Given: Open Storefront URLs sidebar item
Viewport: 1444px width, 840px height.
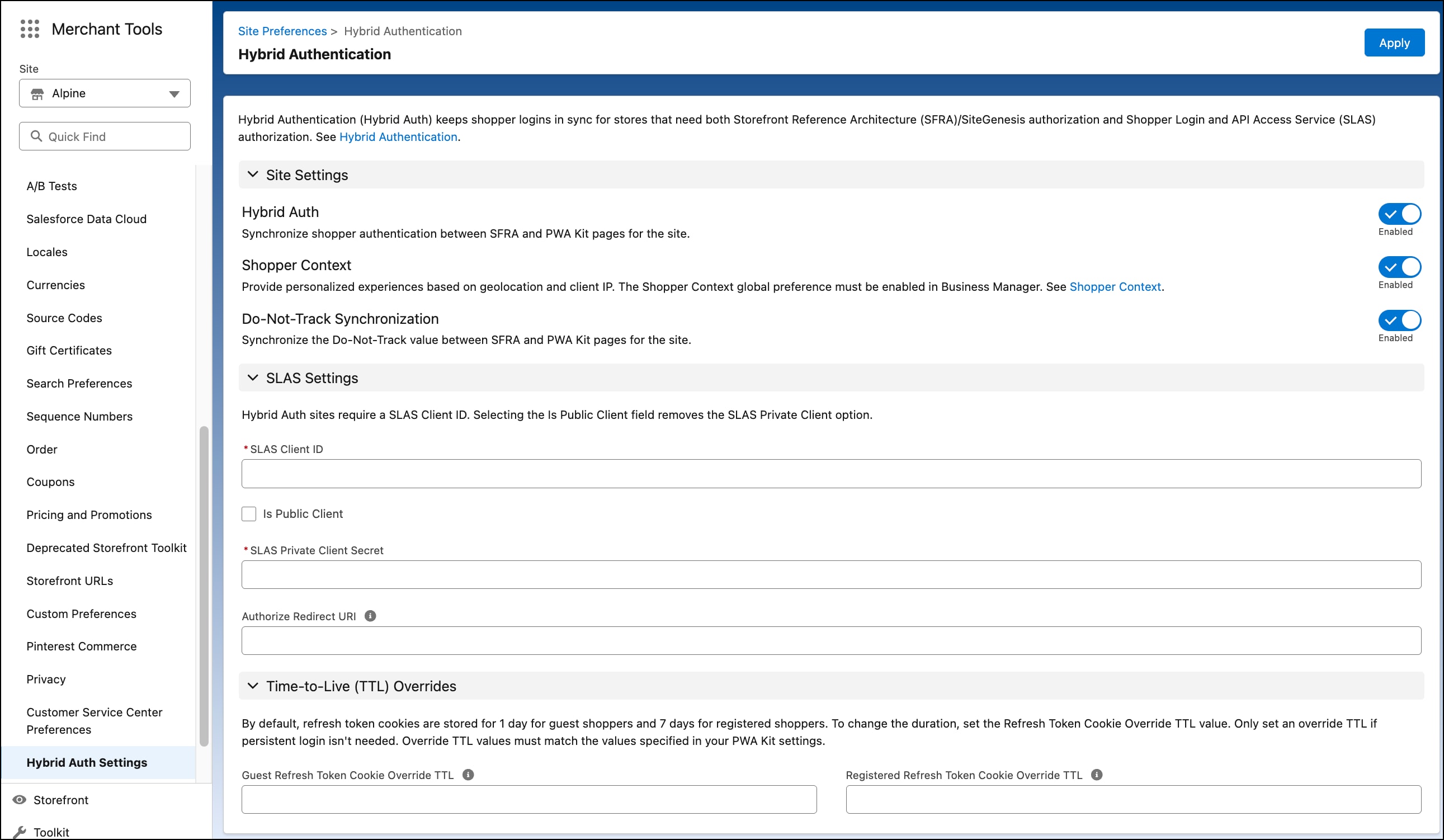Looking at the screenshot, I should coord(70,581).
